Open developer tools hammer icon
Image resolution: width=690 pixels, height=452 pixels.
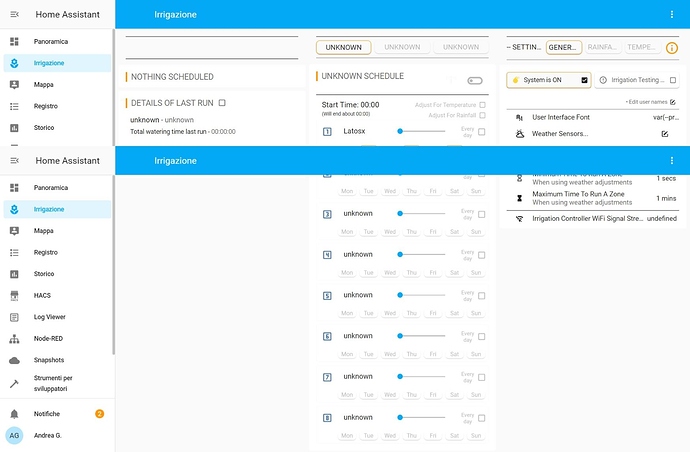(x=14, y=383)
